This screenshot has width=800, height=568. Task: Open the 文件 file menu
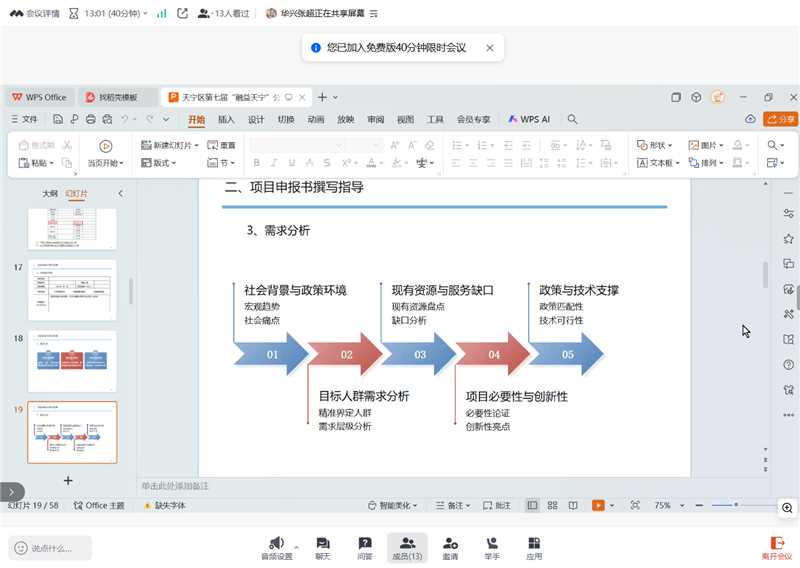pyautogui.click(x=24, y=119)
